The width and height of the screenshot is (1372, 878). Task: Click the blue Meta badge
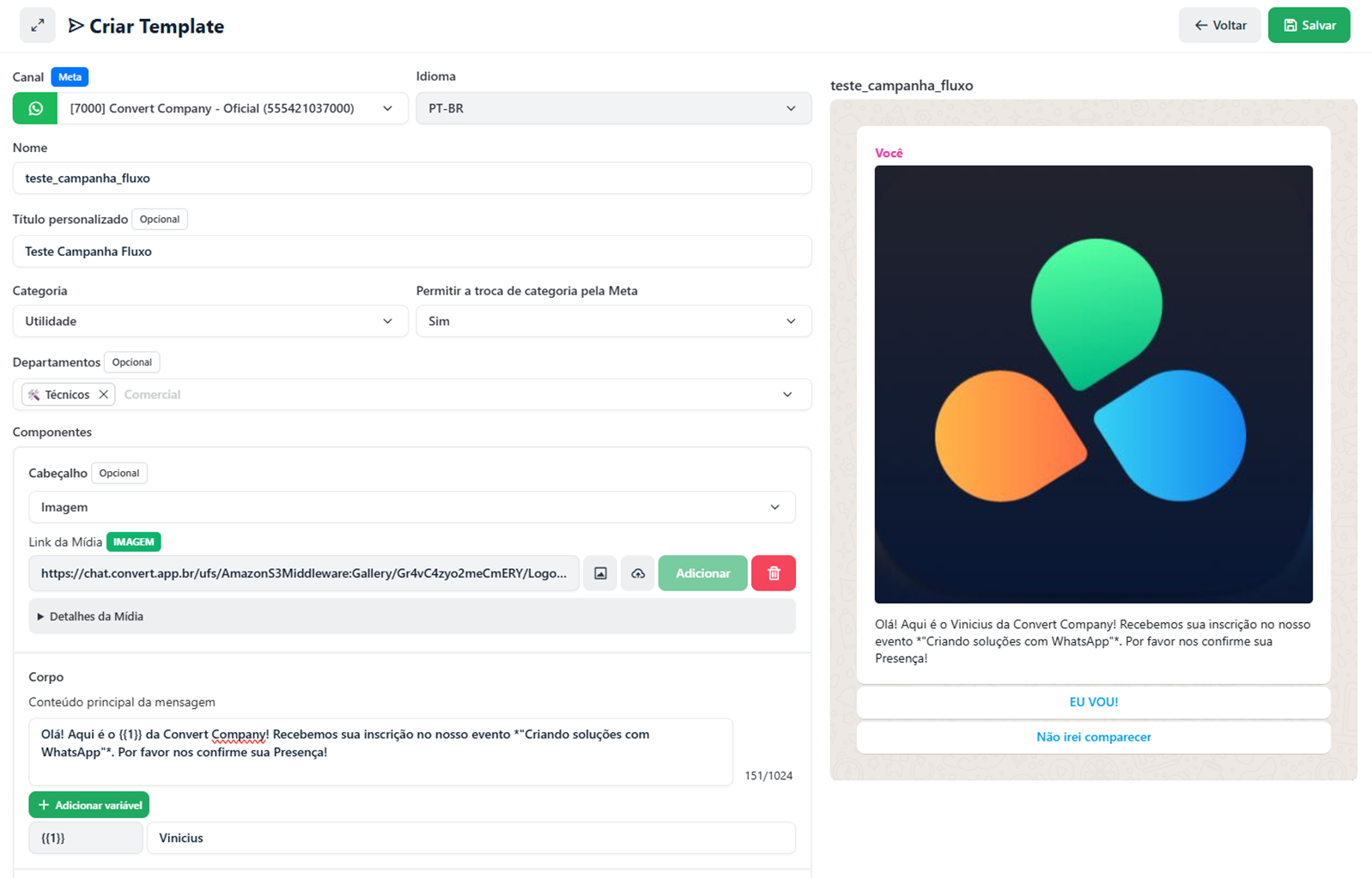[x=70, y=77]
